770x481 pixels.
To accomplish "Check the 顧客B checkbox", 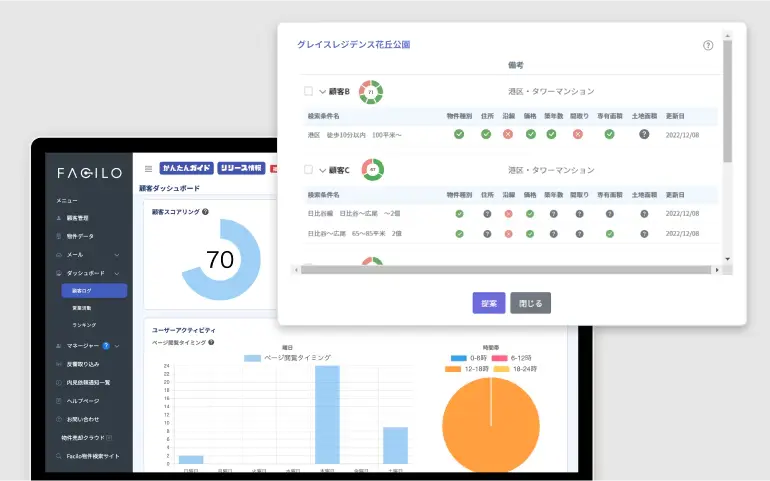I will [309, 92].
